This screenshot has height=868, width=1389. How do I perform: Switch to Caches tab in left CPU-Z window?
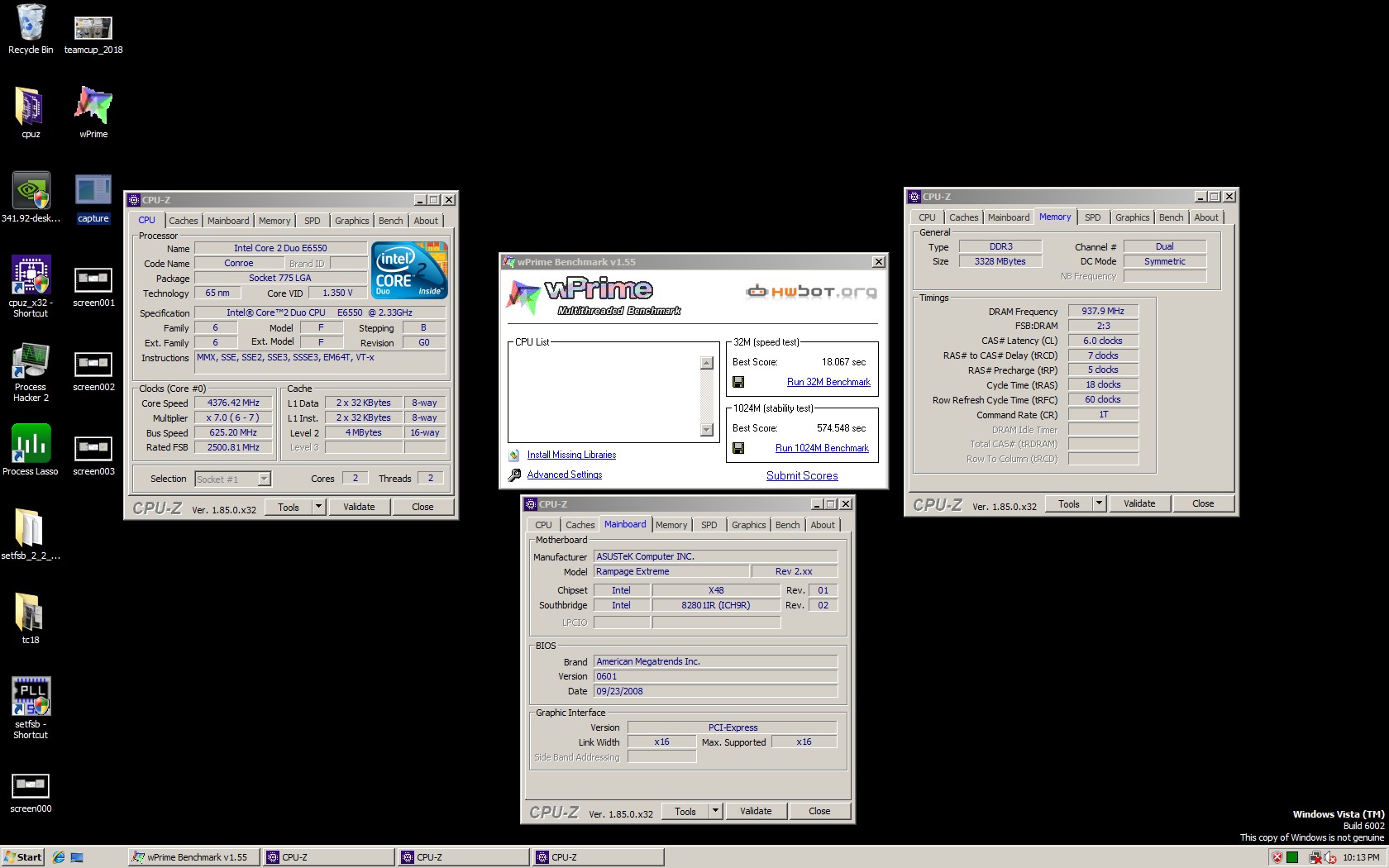click(183, 221)
